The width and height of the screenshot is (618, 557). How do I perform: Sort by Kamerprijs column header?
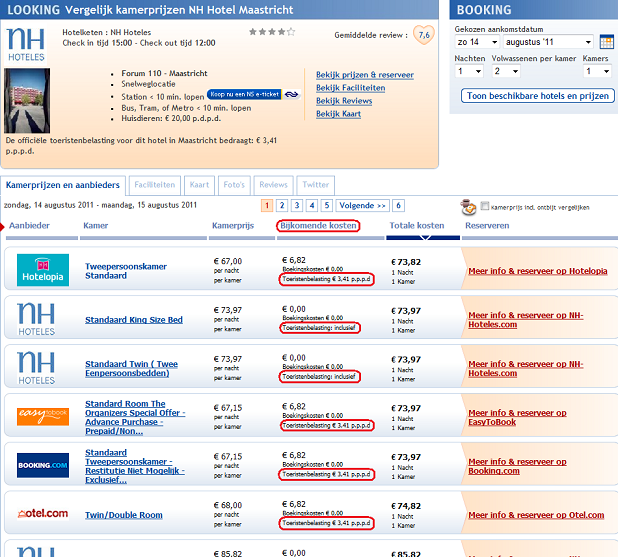click(x=233, y=225)
